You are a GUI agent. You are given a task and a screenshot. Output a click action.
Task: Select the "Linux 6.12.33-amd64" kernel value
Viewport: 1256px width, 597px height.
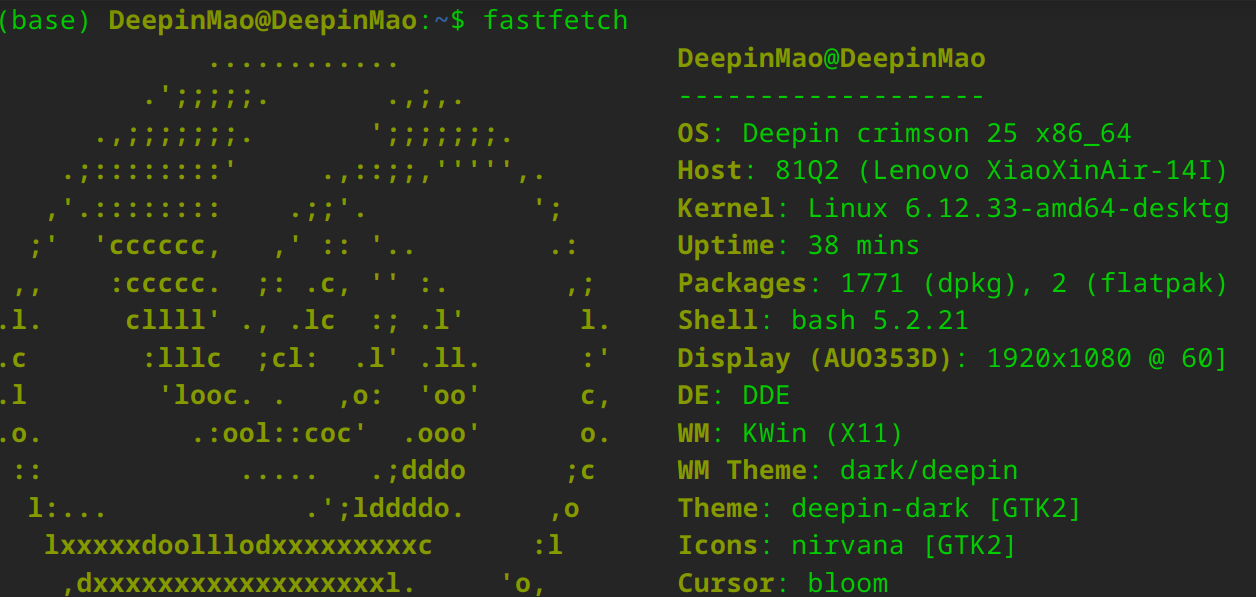pyautogui.click(x=961, y=208)
